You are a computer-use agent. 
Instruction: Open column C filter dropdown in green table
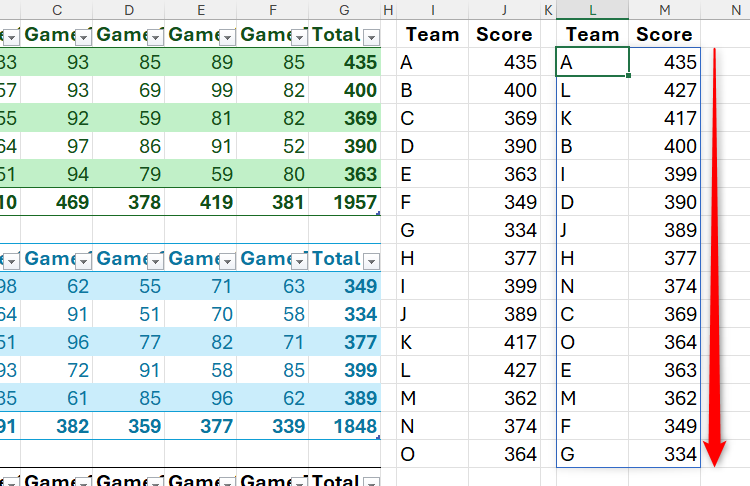(83, 36)
